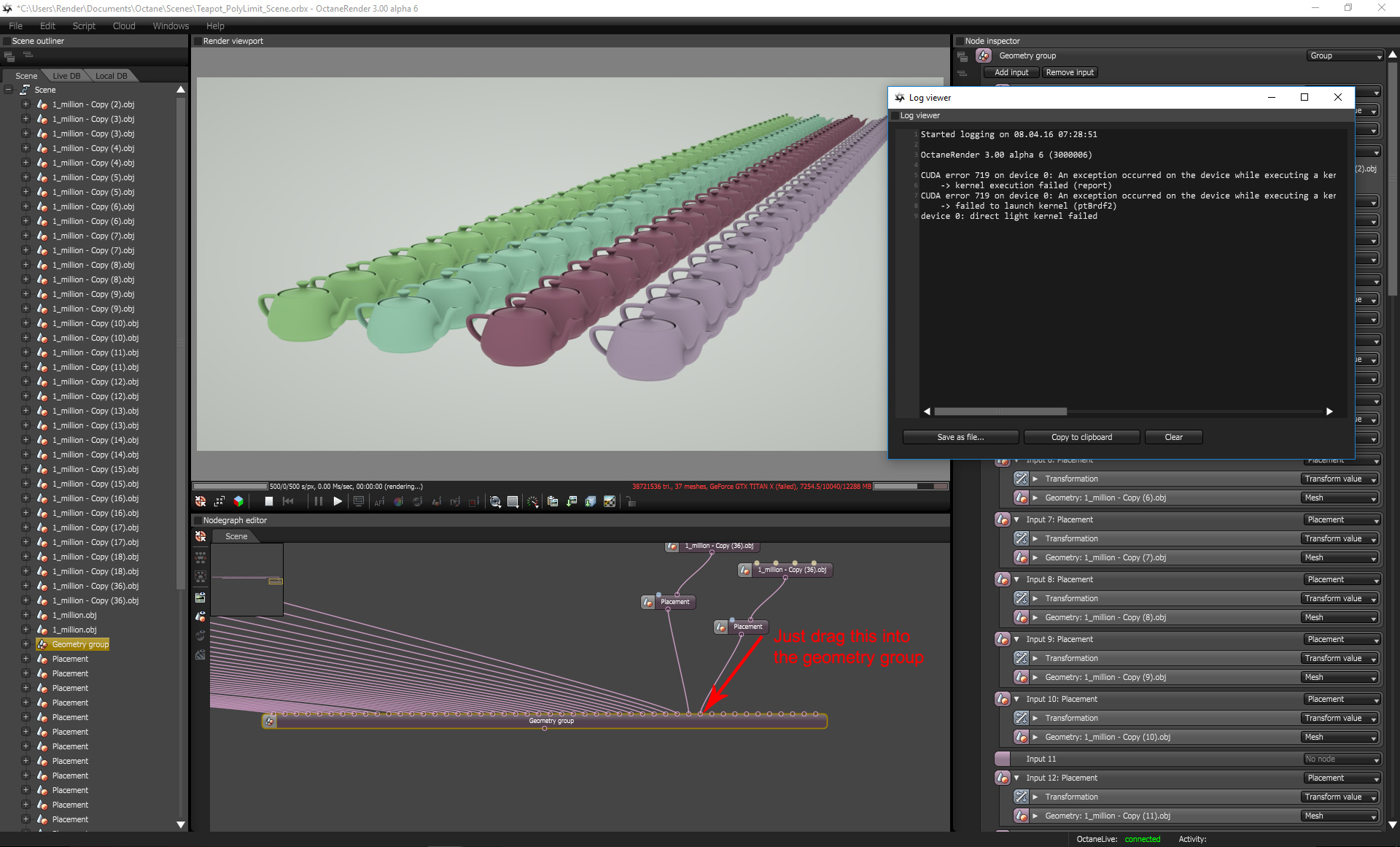Screen dimensions: 1400x847
Task: Click the stop render button
Action: pos(268,501)
